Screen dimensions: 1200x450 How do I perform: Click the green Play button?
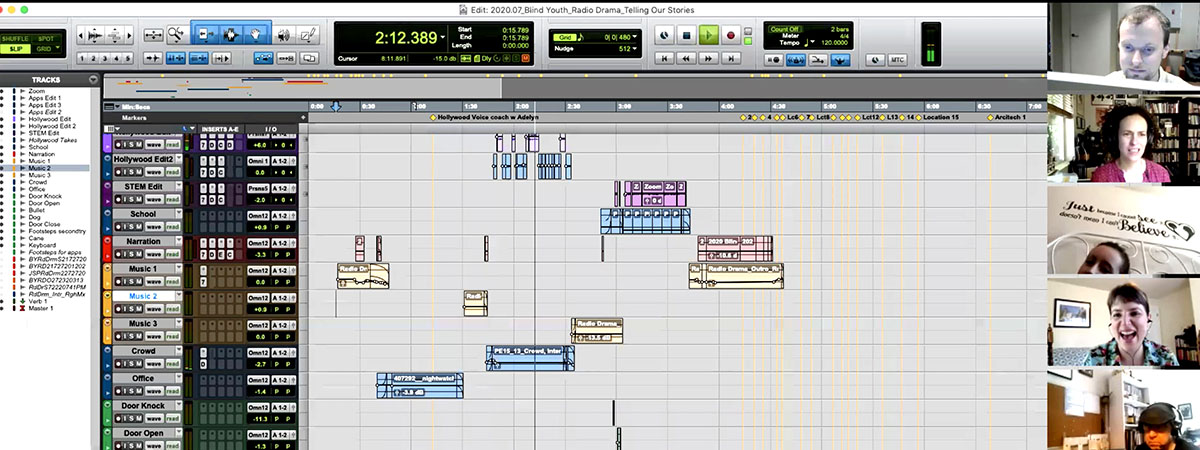tap(709, 35)
